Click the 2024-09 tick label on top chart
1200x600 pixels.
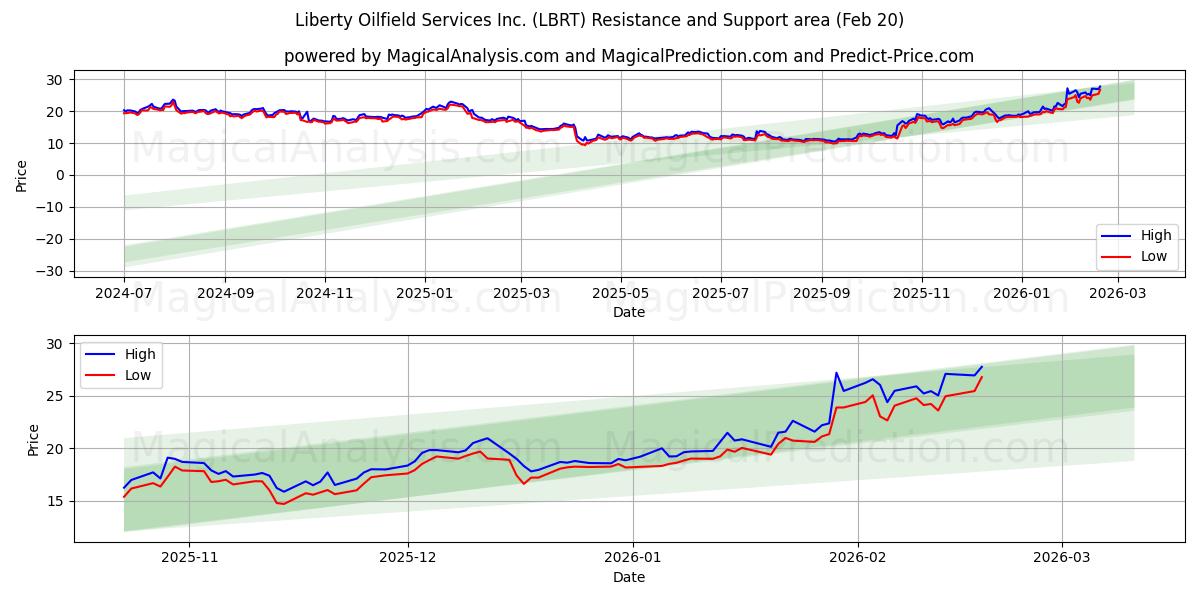(224, 294)
